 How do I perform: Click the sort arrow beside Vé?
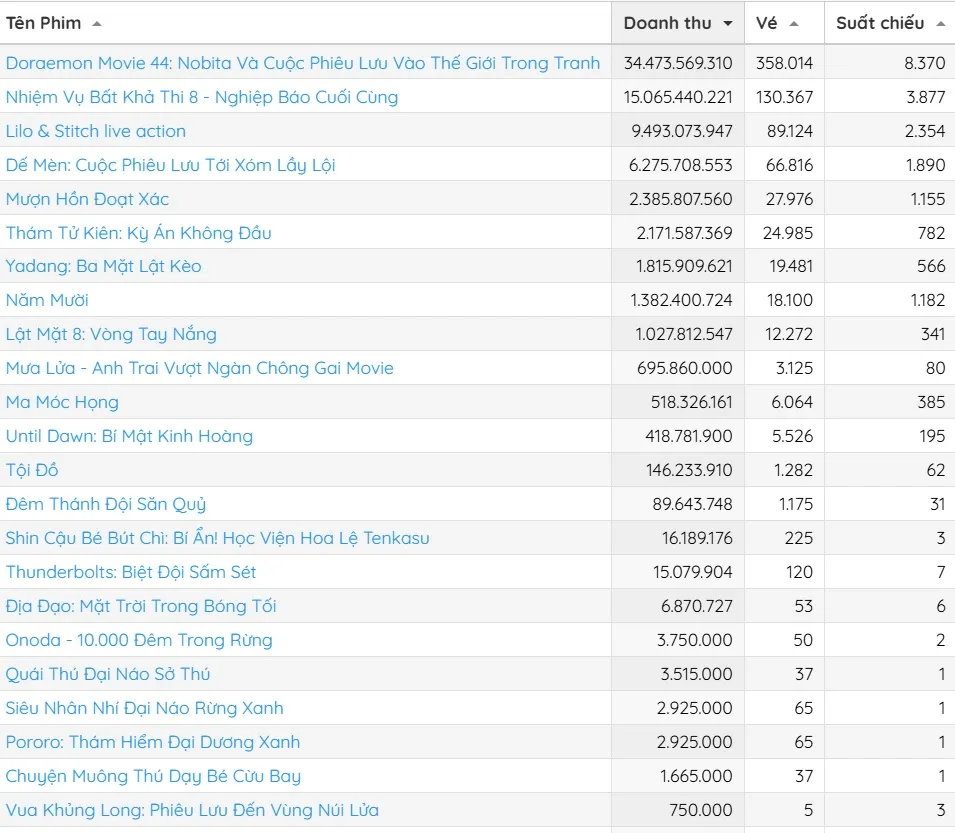point(793,23)
